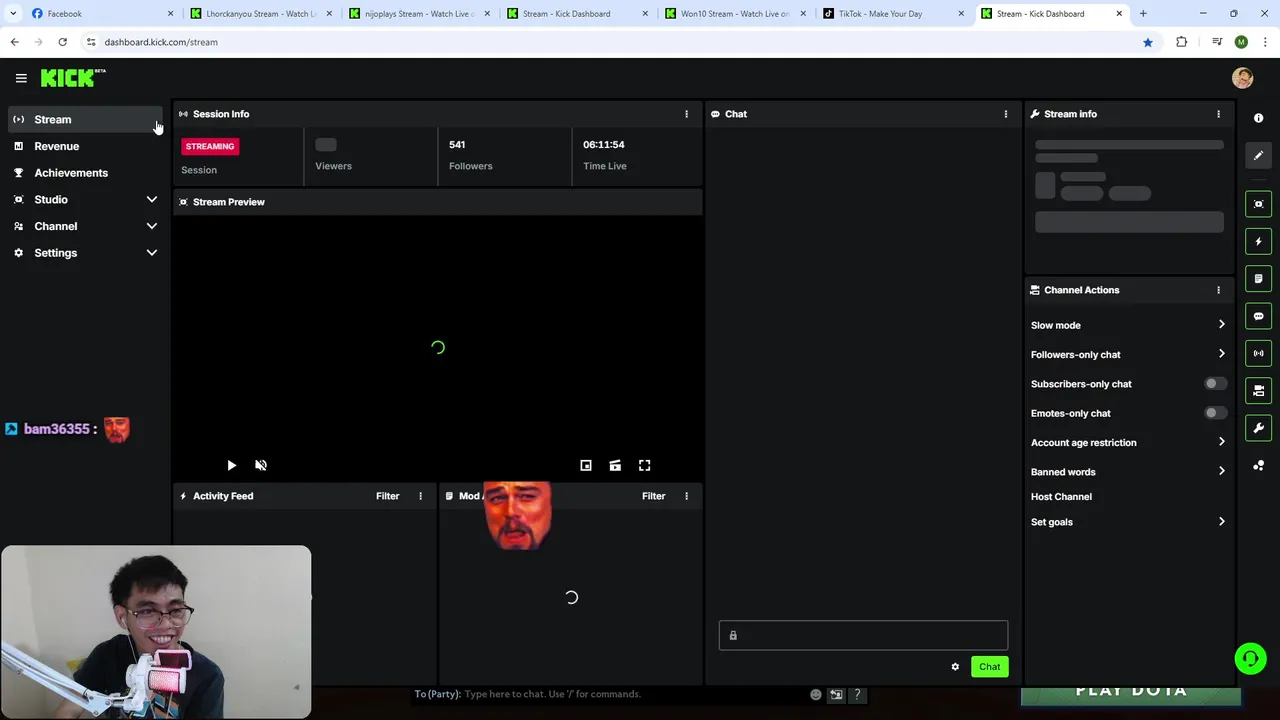Enter fullscreen on stream preview
1280x720 pixels.
(x=645, y=465)
